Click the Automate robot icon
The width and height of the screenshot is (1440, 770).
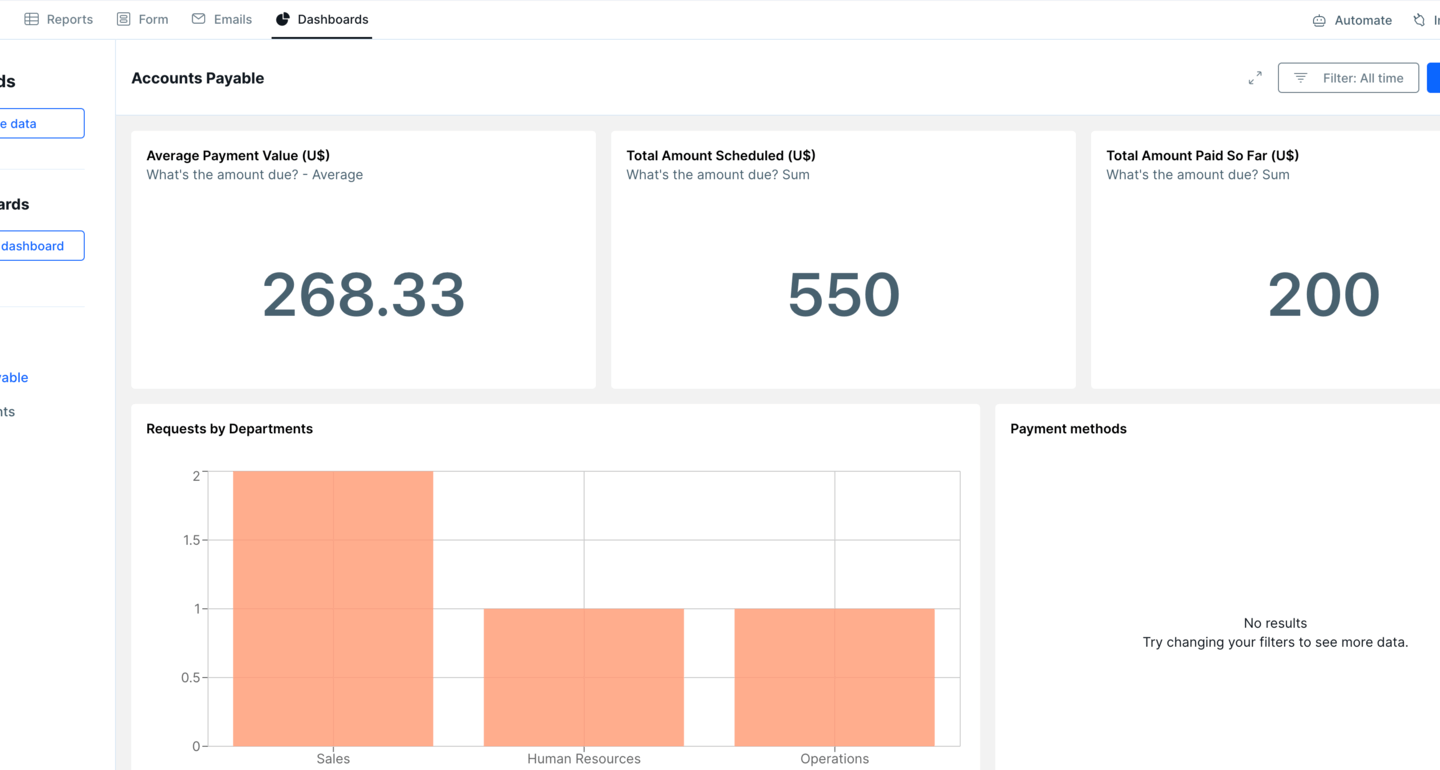click(1319, 20)
